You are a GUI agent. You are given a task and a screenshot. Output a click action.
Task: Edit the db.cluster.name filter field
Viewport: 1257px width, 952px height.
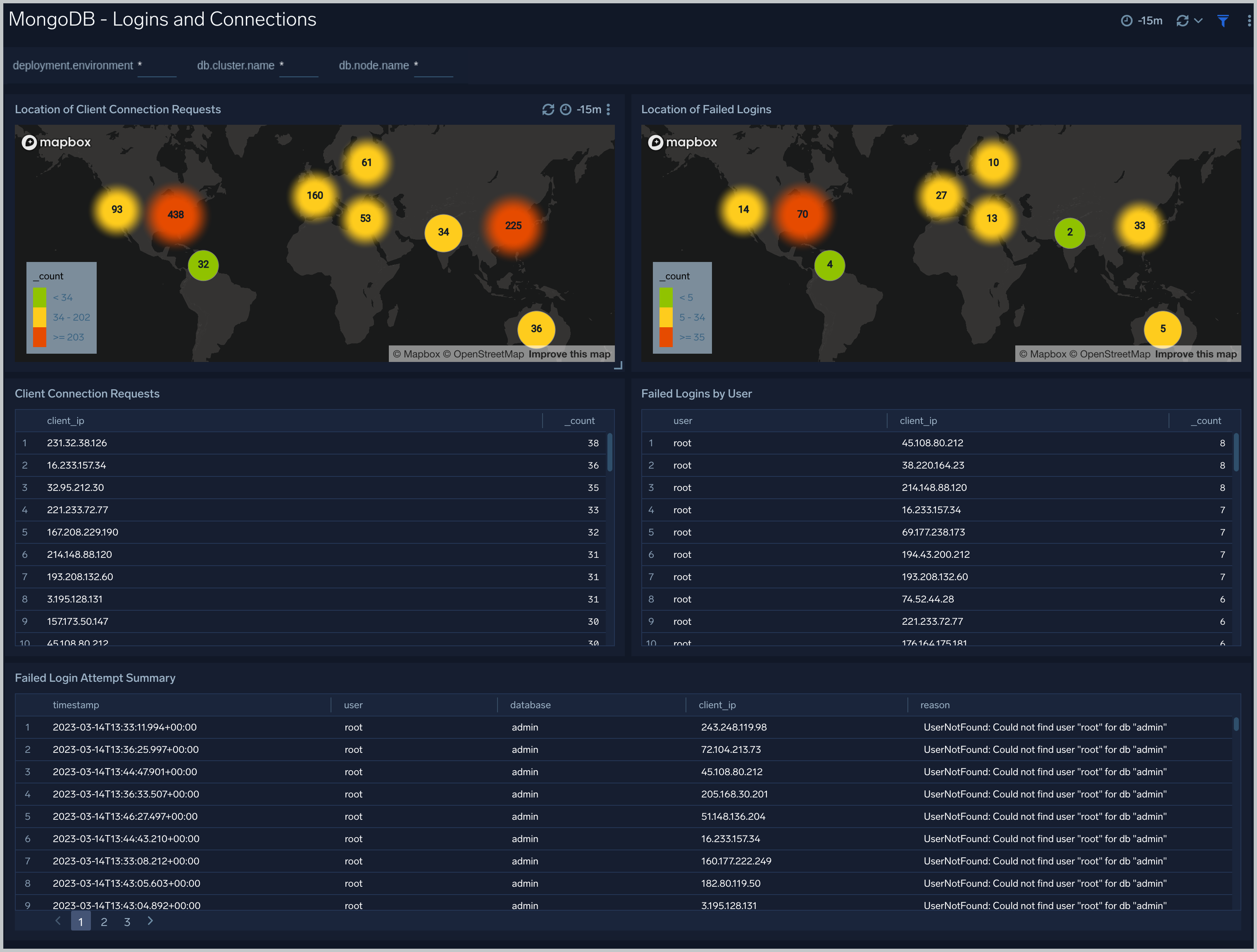(x=299, y=66)
